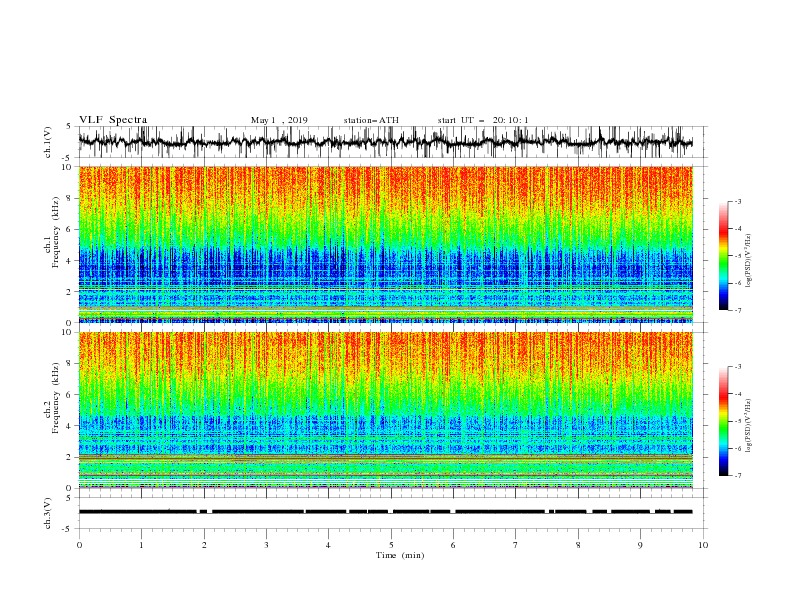Click the "VLF Spectra" plot title

tap(113, 120)
